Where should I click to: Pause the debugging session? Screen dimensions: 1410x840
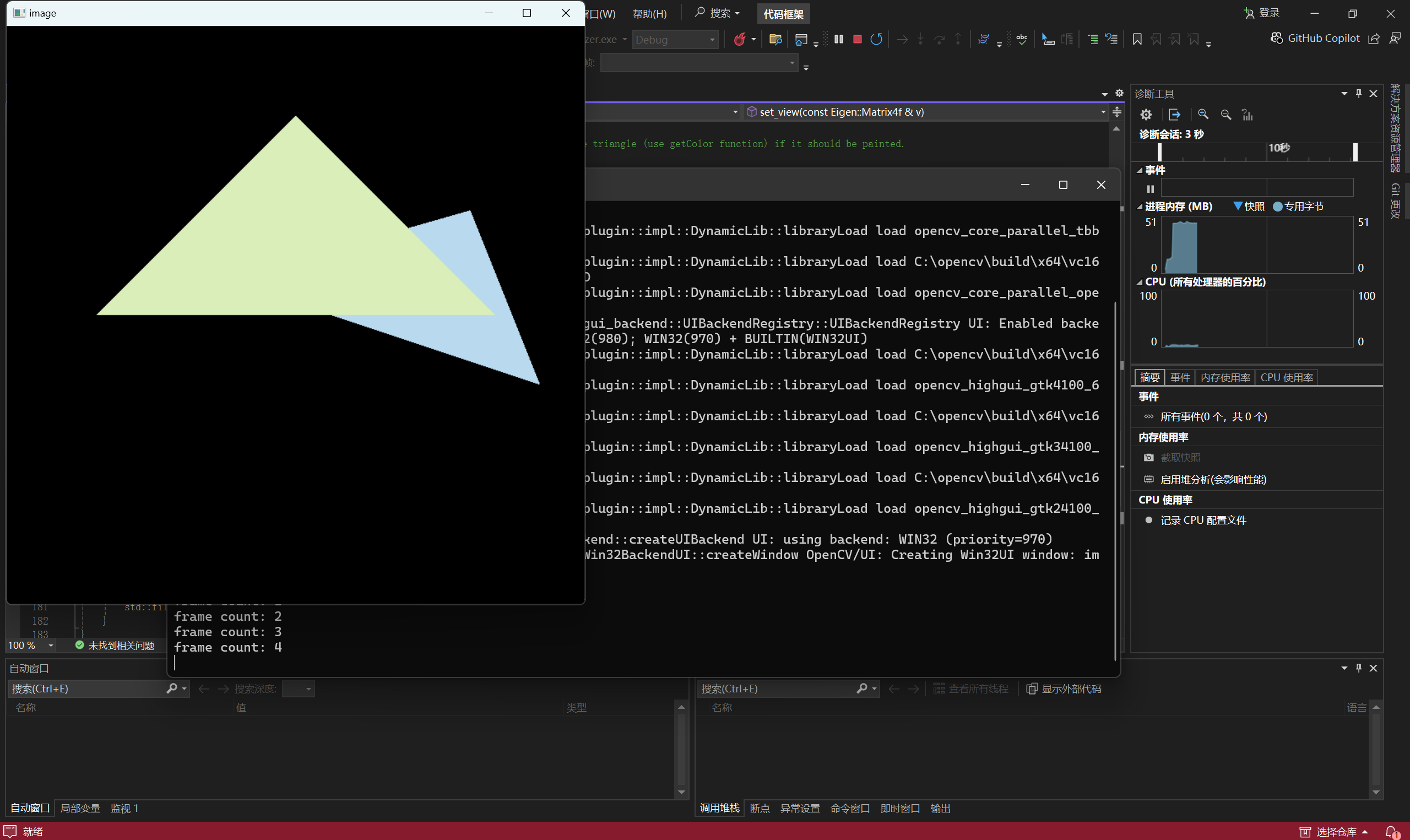coord(838,39)
